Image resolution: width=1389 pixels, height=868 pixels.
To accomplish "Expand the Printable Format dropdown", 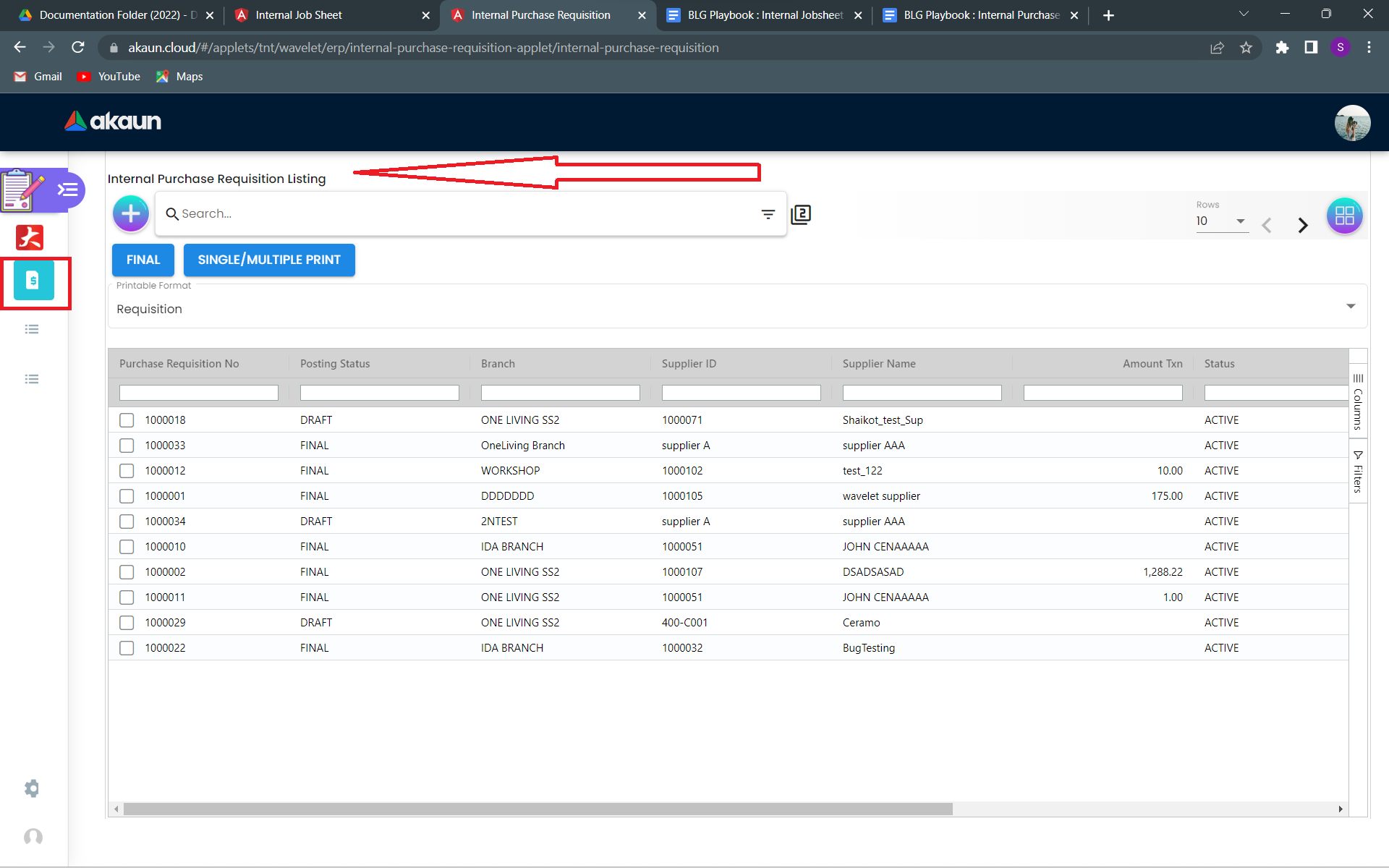I will [1350, 307].
